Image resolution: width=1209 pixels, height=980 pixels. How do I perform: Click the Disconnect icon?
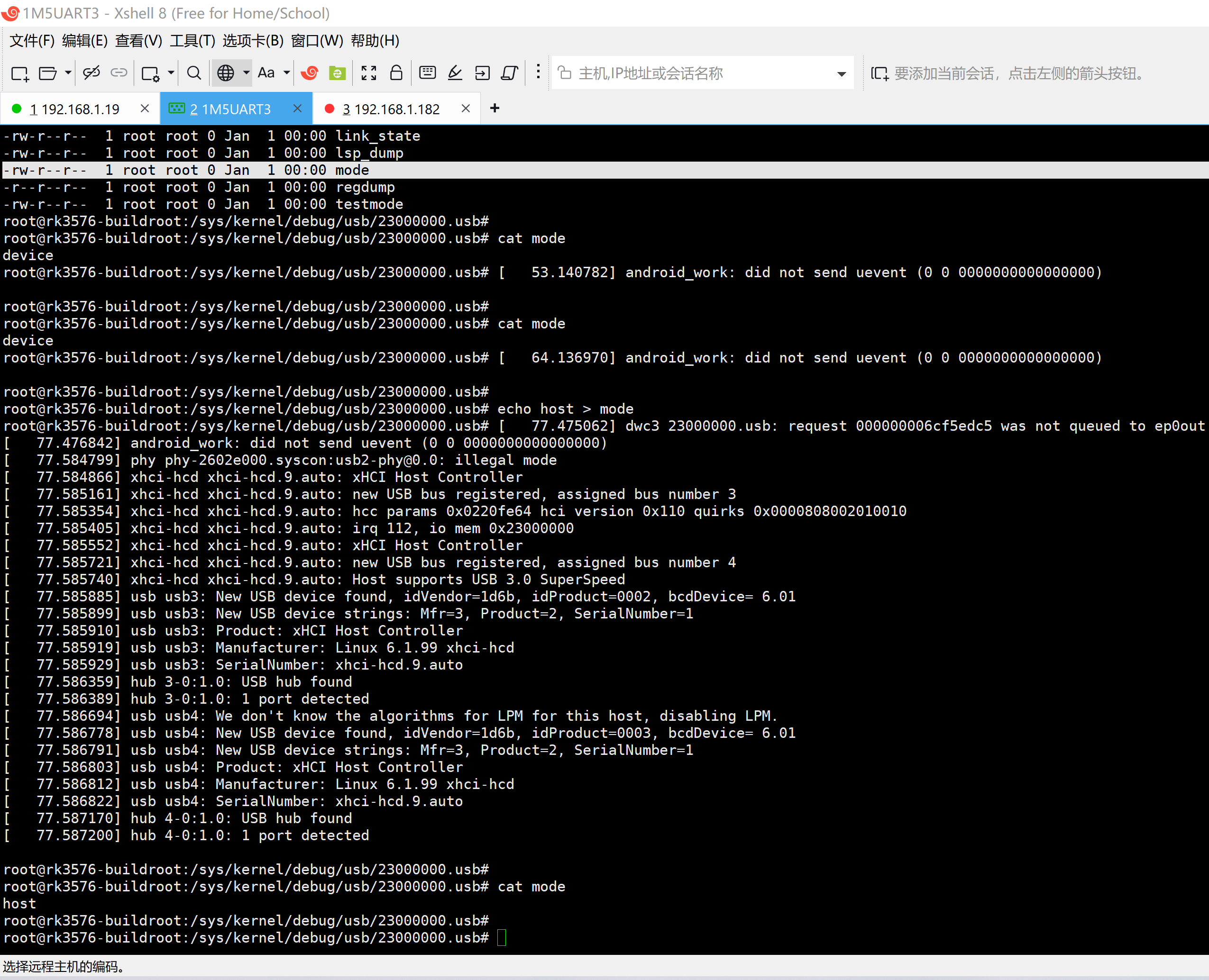(91, 73)
